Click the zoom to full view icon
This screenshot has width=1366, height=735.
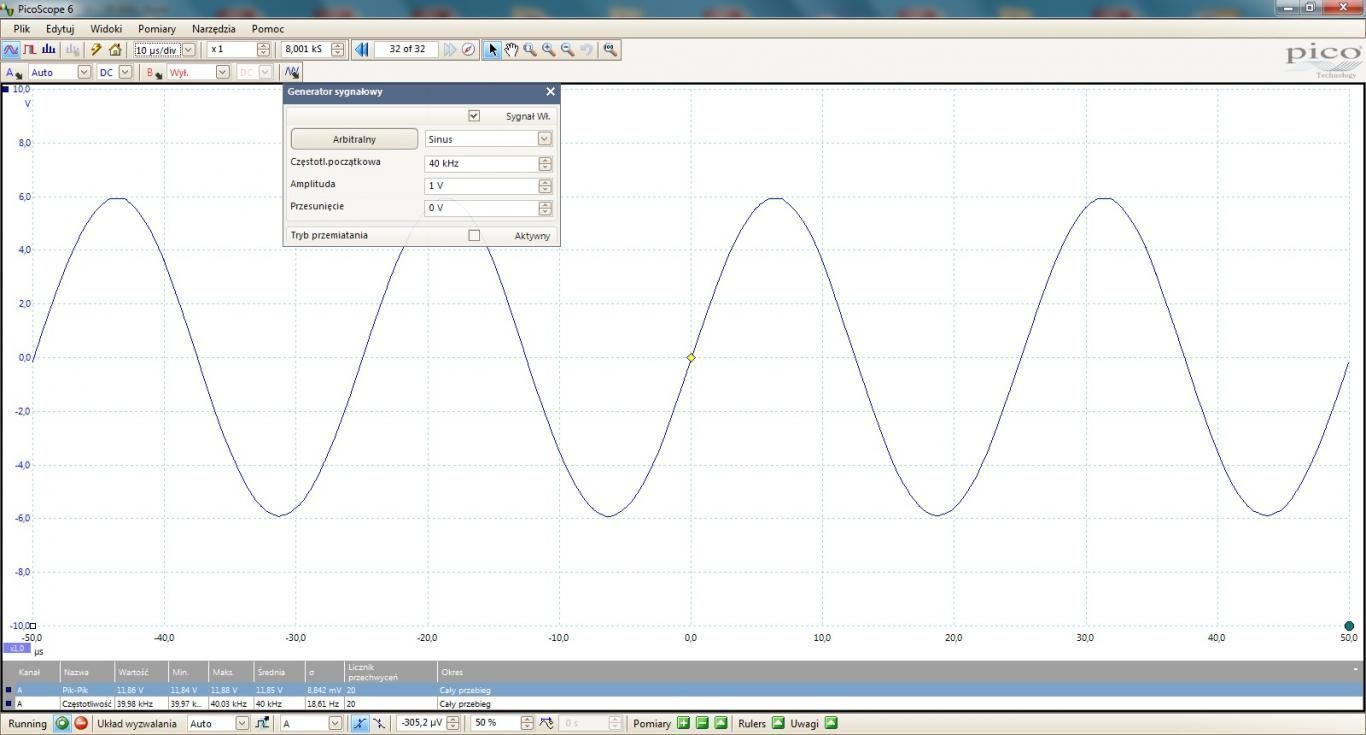coord(610,49)
